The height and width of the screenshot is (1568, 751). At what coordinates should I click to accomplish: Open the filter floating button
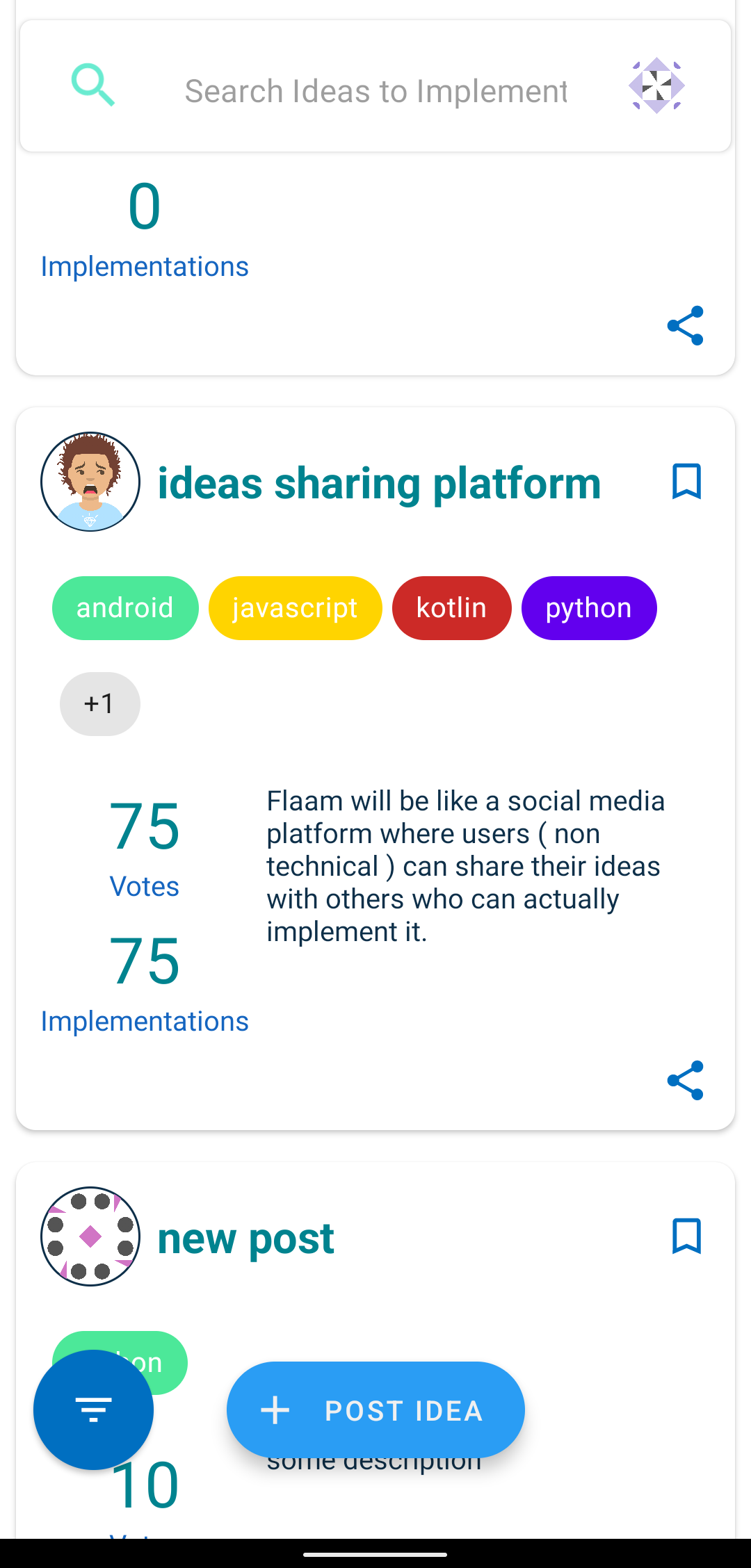click(93, 1410)
